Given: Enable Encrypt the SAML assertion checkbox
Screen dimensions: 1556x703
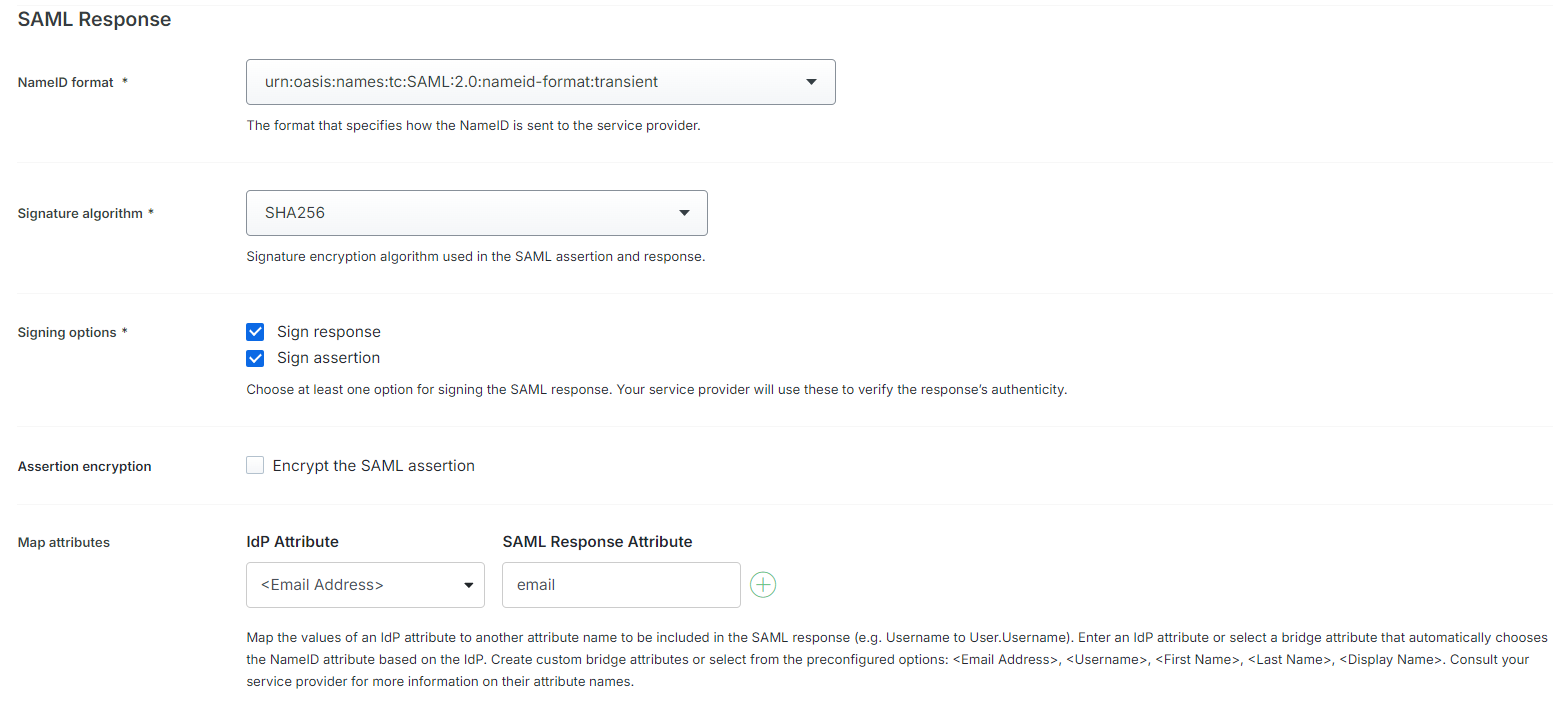Looking at the screenshot, I should pyautogui.click(x=255, y=465).
